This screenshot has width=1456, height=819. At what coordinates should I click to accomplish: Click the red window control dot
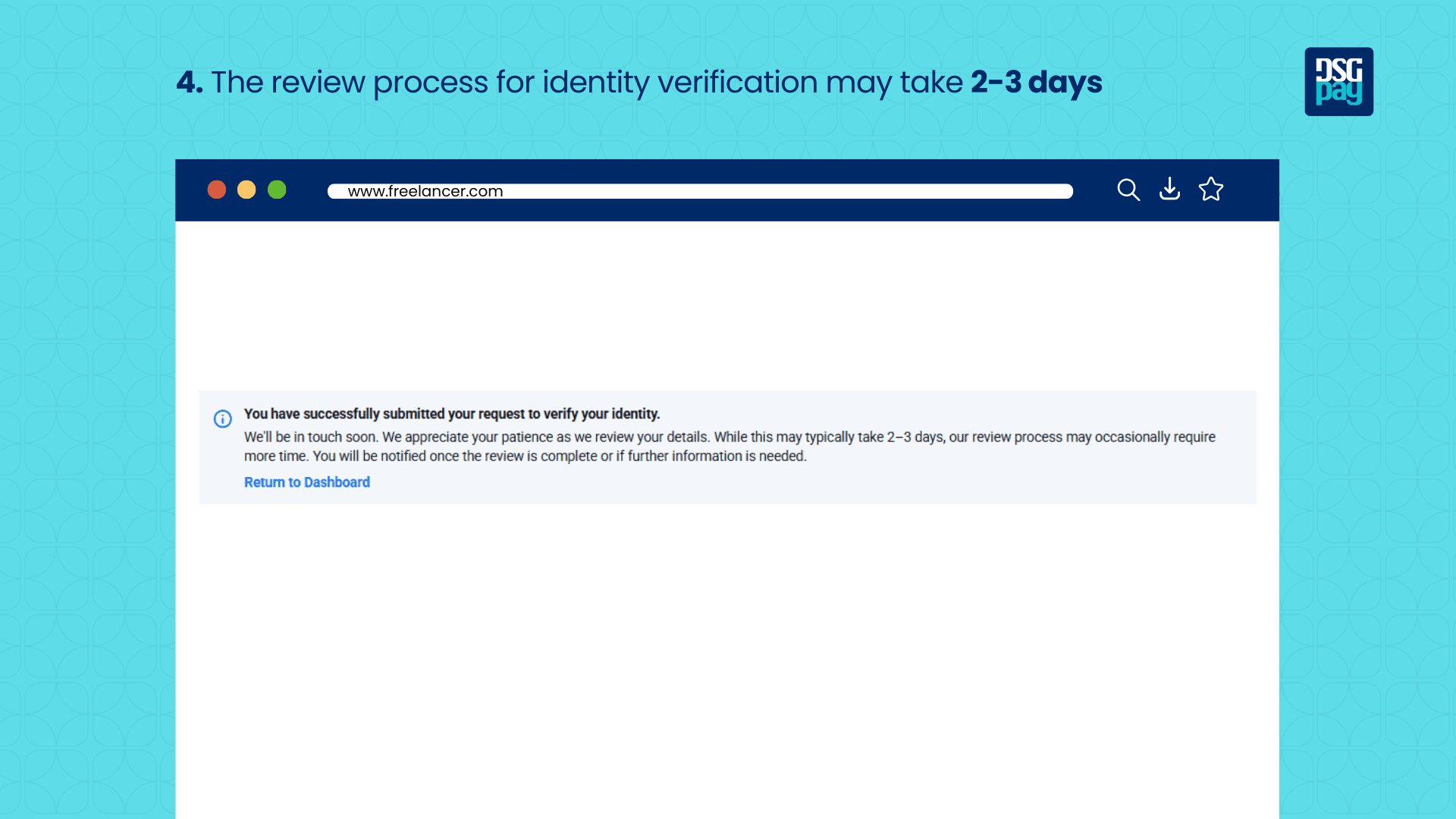click(217, 190)
